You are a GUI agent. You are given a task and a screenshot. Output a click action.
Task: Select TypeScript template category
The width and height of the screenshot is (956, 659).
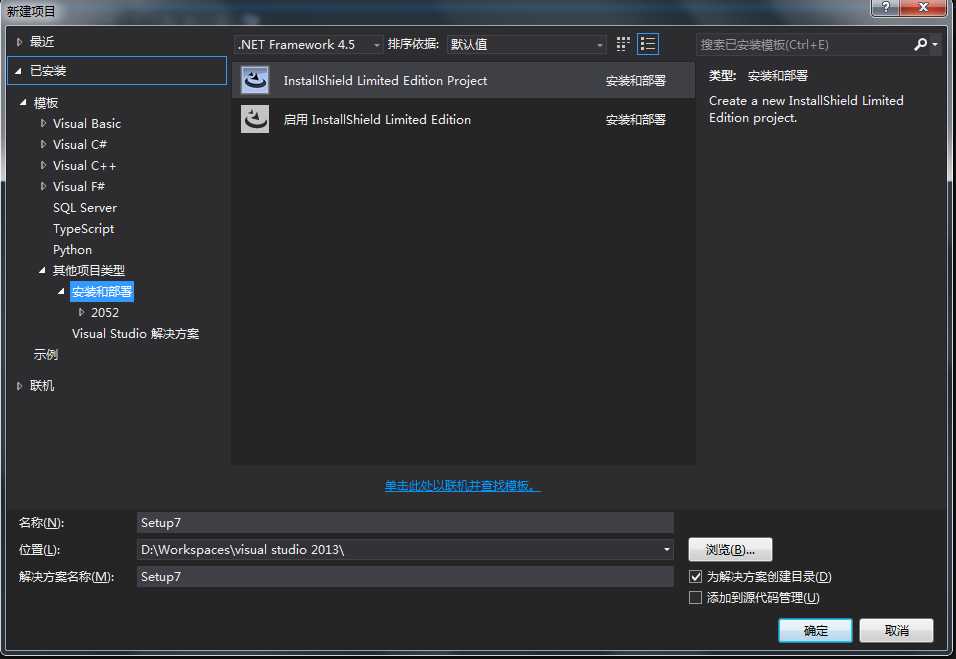[84, 229]
